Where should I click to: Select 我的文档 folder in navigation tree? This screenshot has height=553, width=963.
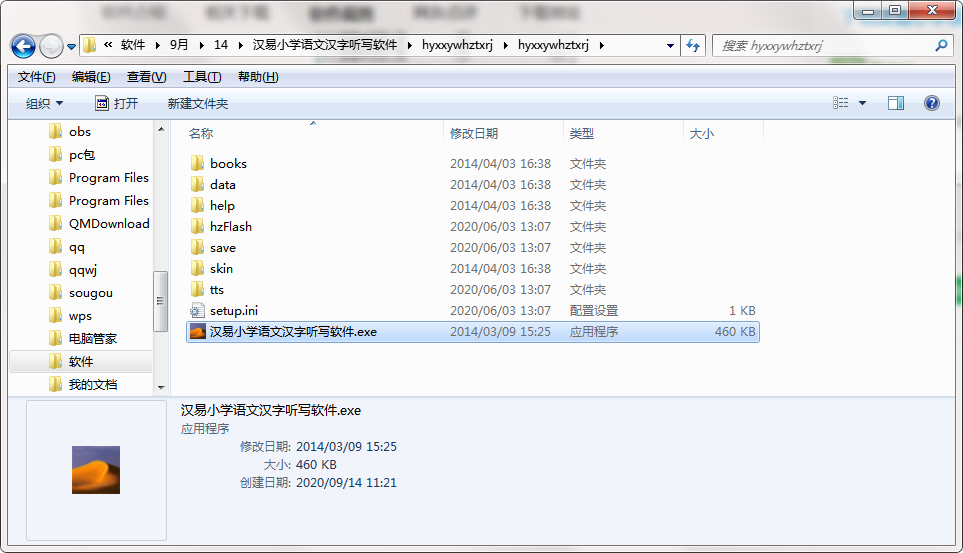coord(92,385)
